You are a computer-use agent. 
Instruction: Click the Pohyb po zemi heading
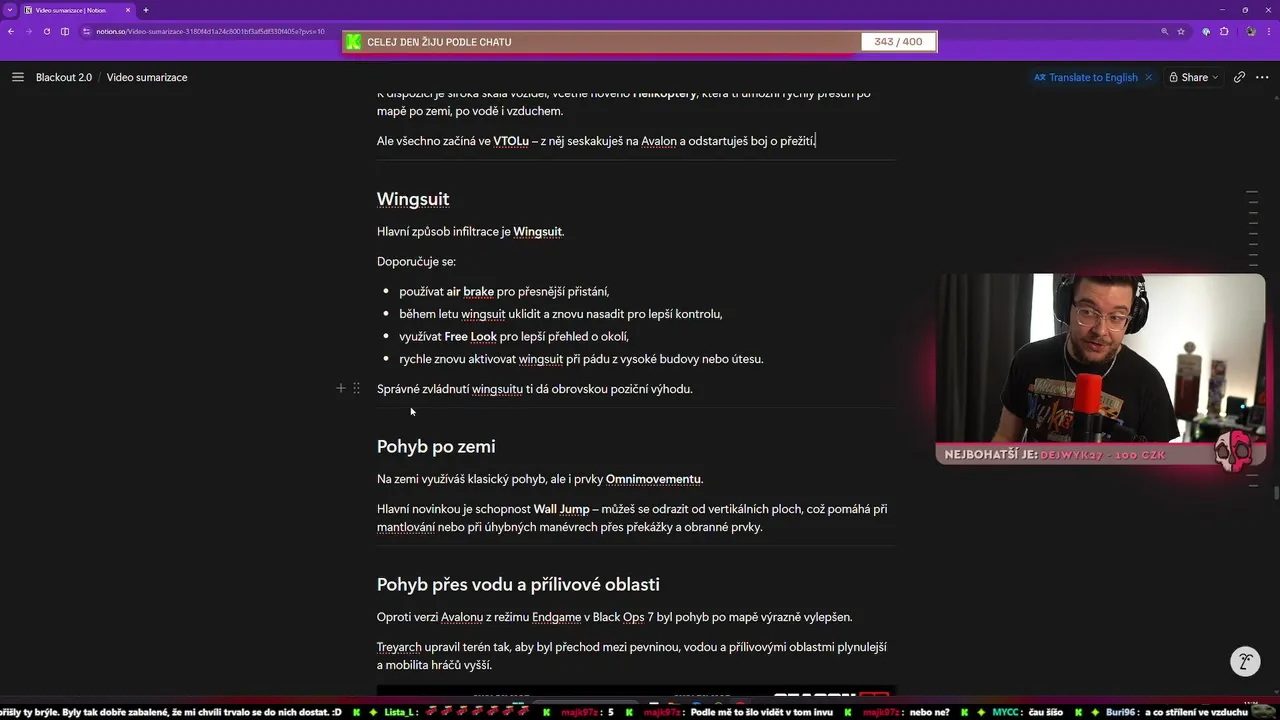point(436,446)
